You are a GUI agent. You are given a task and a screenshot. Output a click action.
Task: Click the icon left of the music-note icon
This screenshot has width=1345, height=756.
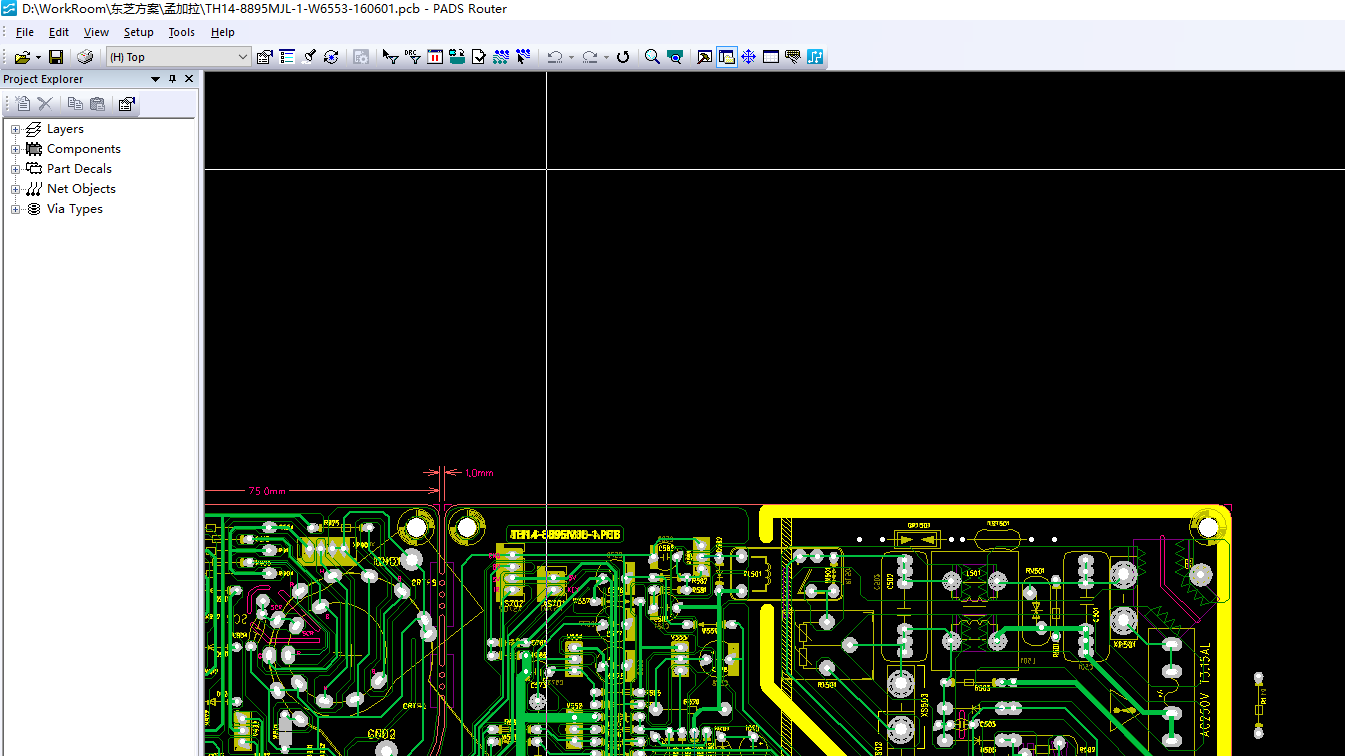pyautogui.click(x=793, y=57)
